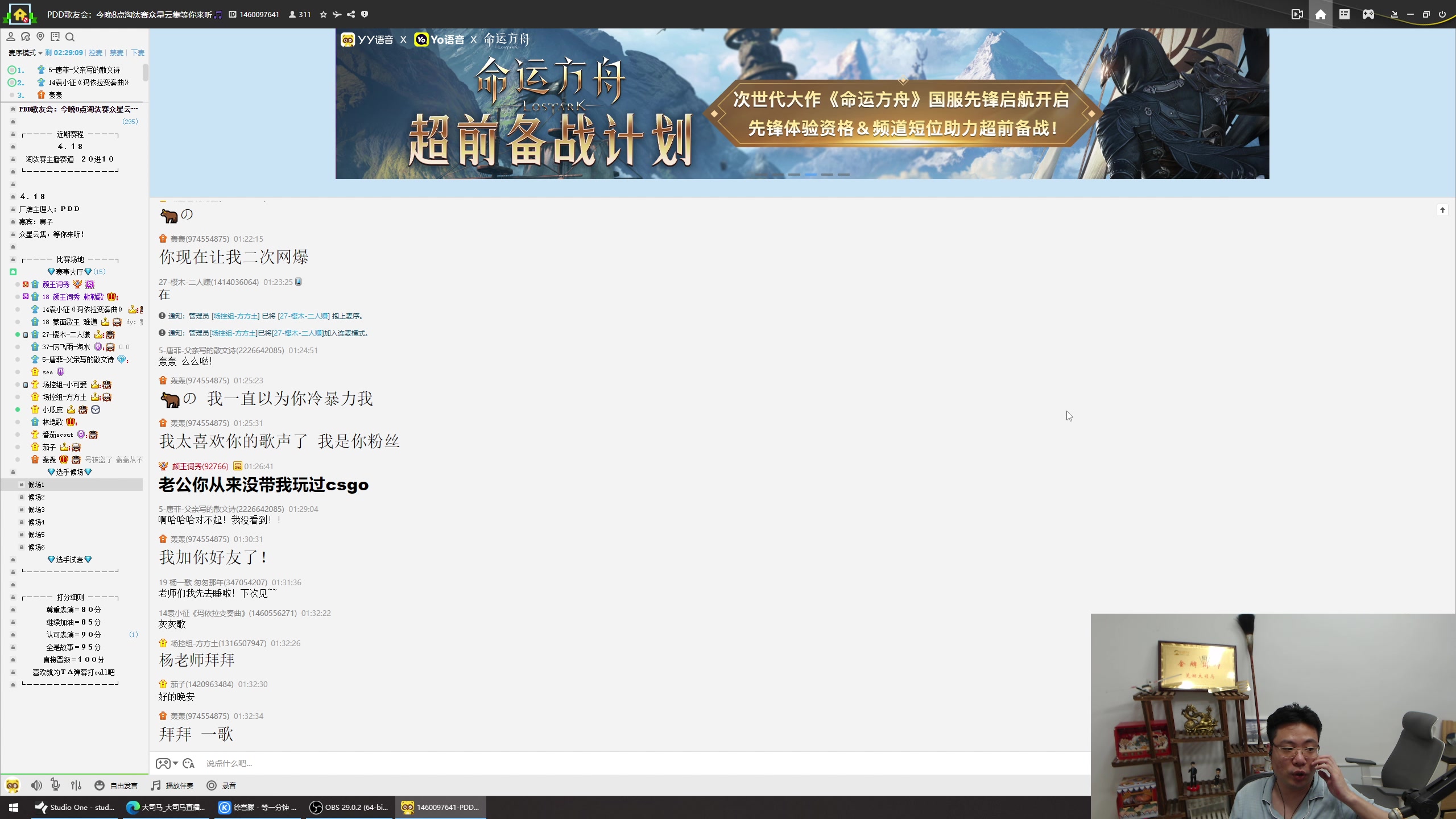
Task: Open OBS 29.0.2 from the taskbar
Action: [x=349, y=808]
